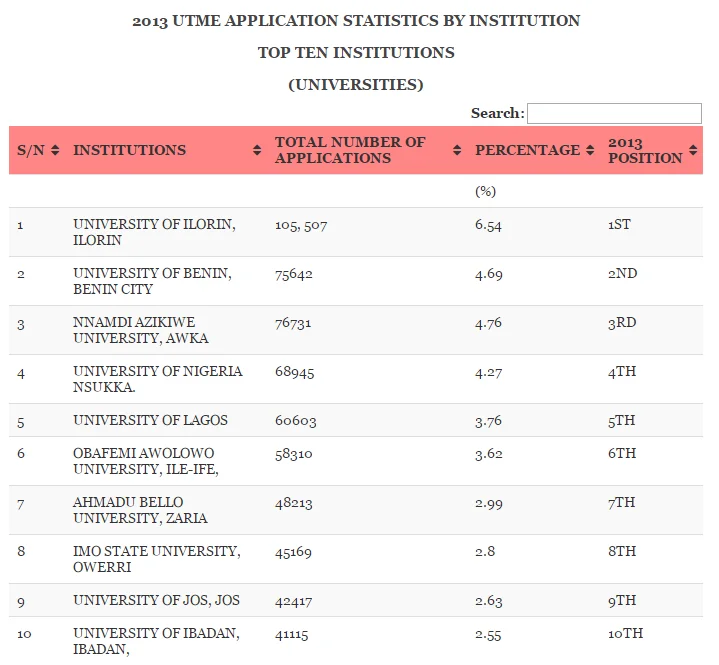Click the (UNIVERSITIES) subtitle
The image size is (719, 665).
click(356, 85)
